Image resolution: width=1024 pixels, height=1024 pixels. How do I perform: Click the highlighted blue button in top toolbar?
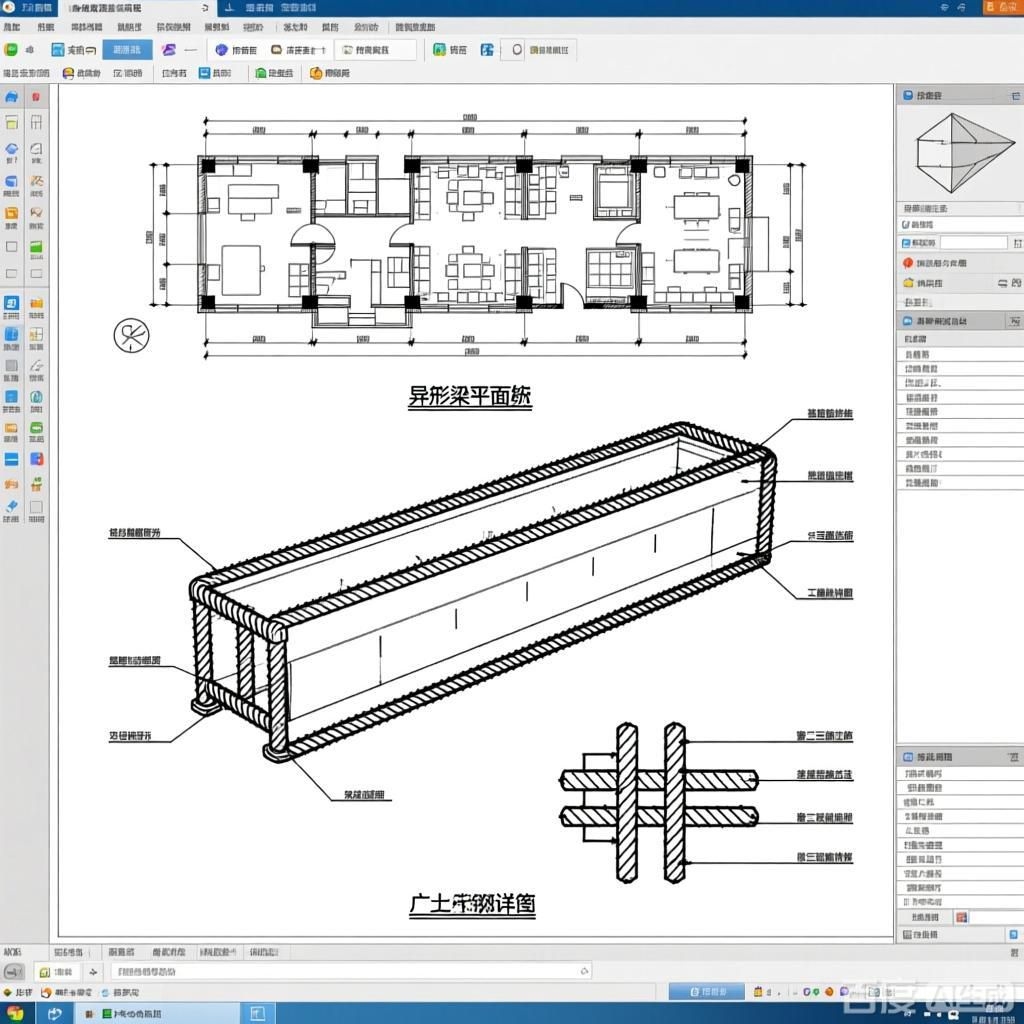click(x=127, y=49)
